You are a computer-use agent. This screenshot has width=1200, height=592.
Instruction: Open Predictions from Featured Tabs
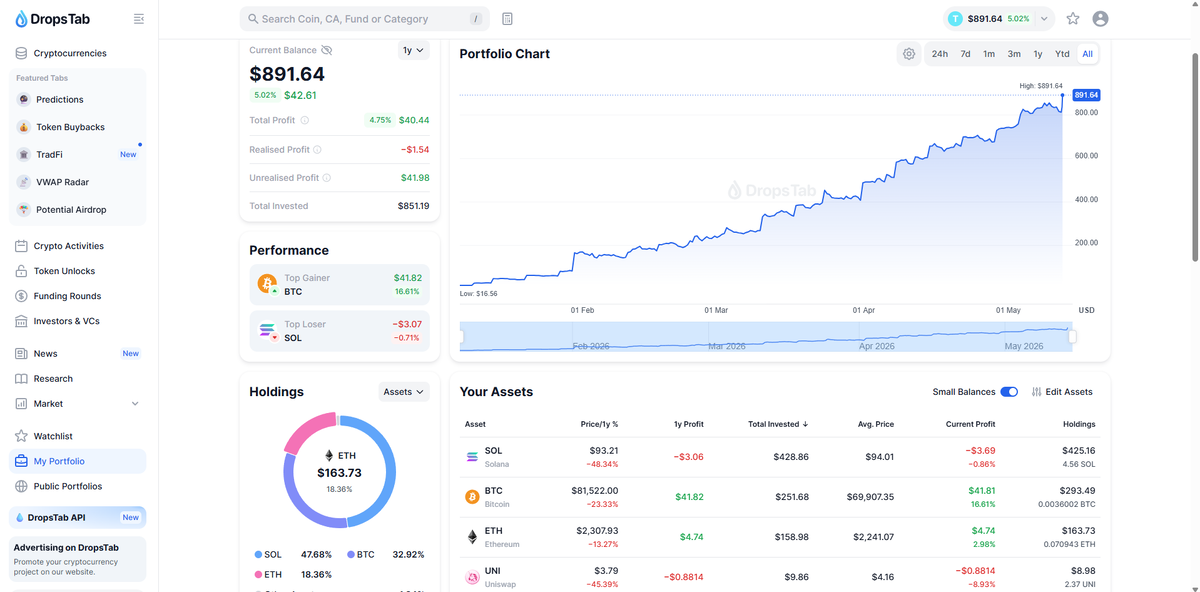(78, 100)
